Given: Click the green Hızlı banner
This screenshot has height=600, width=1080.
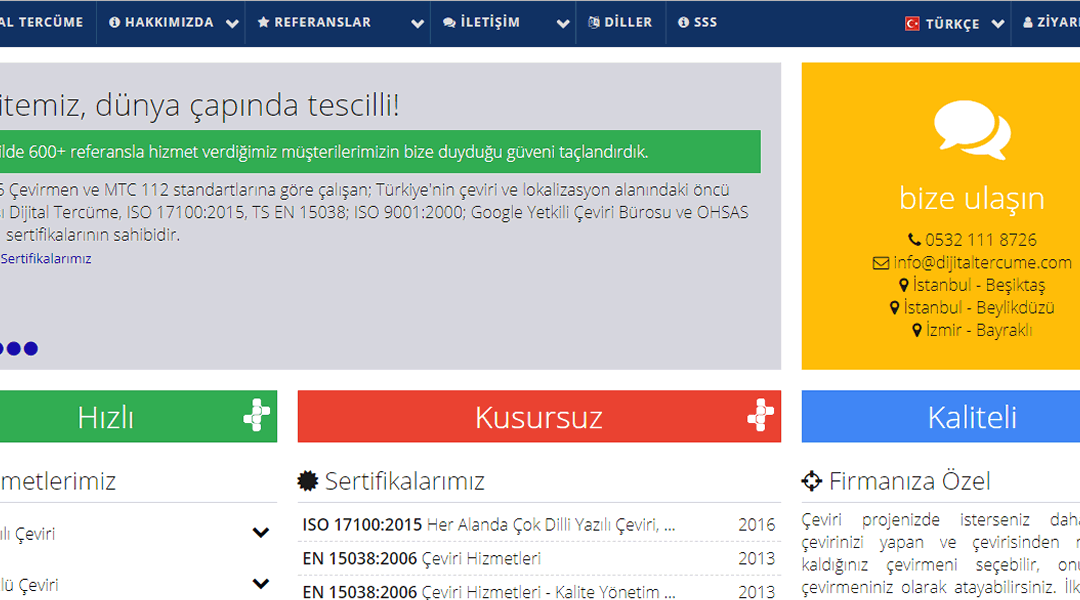Looking at the screenshot, I should [x=138, y=417].
